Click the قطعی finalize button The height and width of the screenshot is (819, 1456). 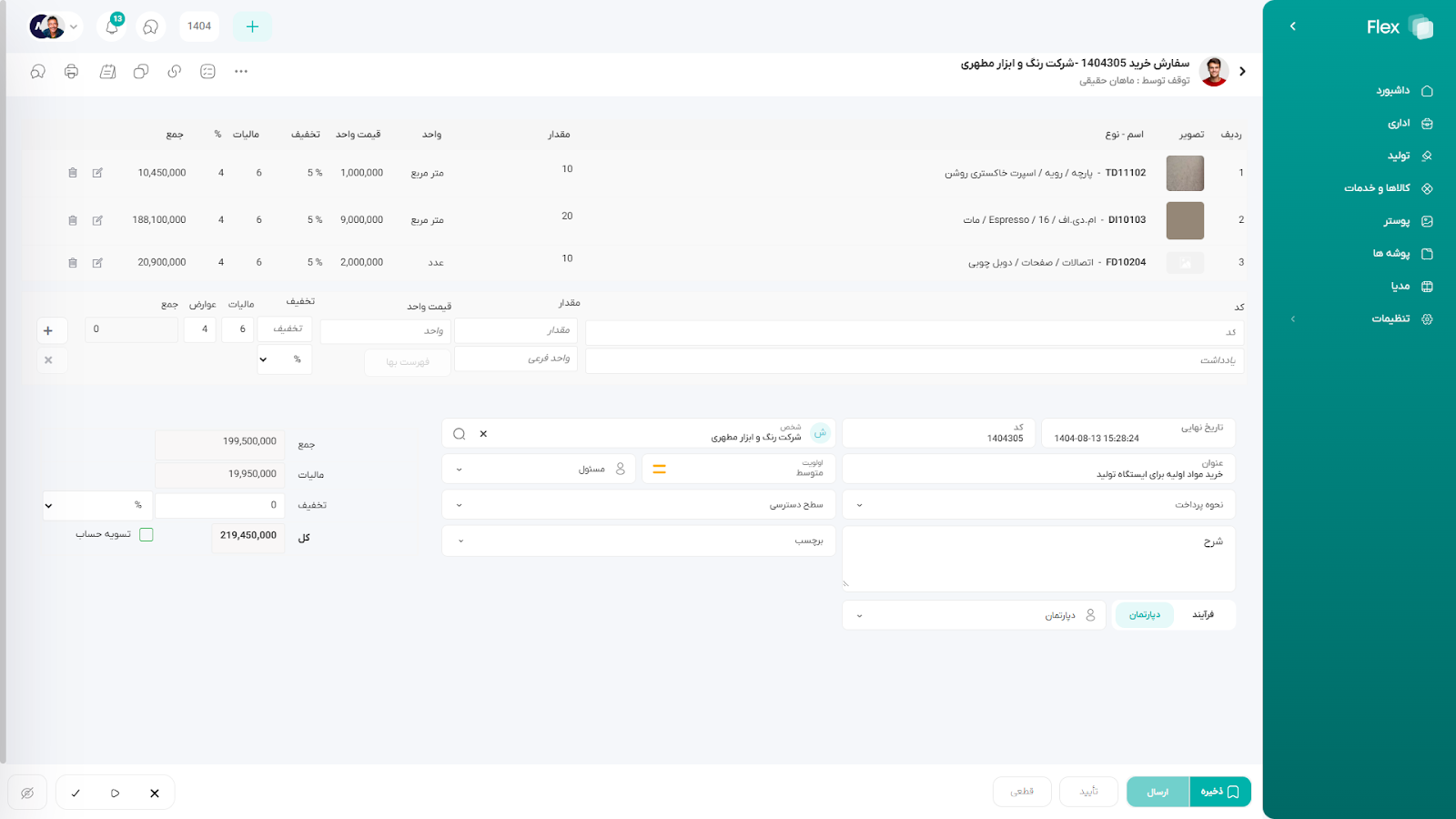(1022, 792)
